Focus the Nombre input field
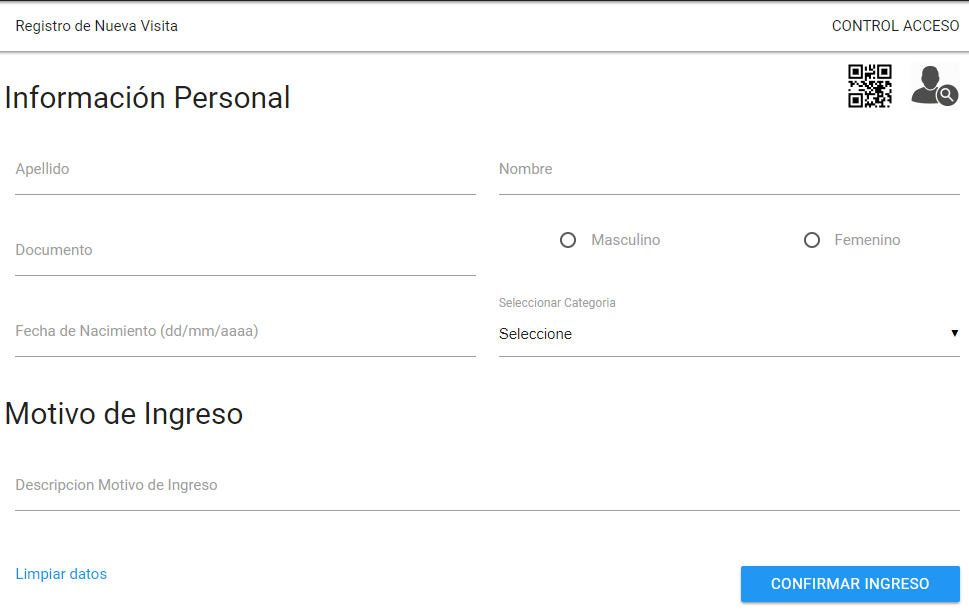 pyautogui.click(x=729, y=170)
